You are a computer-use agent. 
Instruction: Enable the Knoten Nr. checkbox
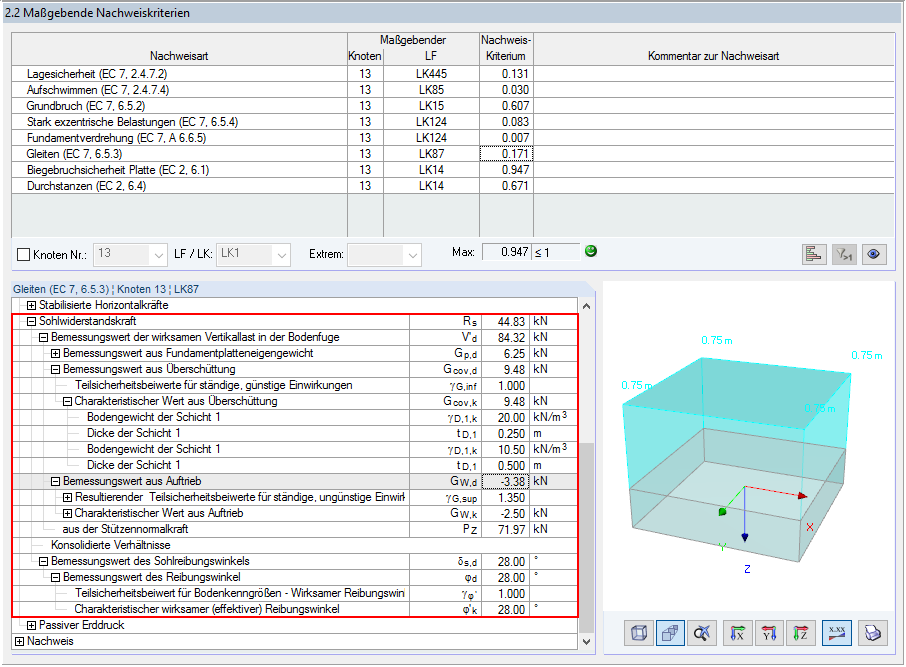(24, 254)
